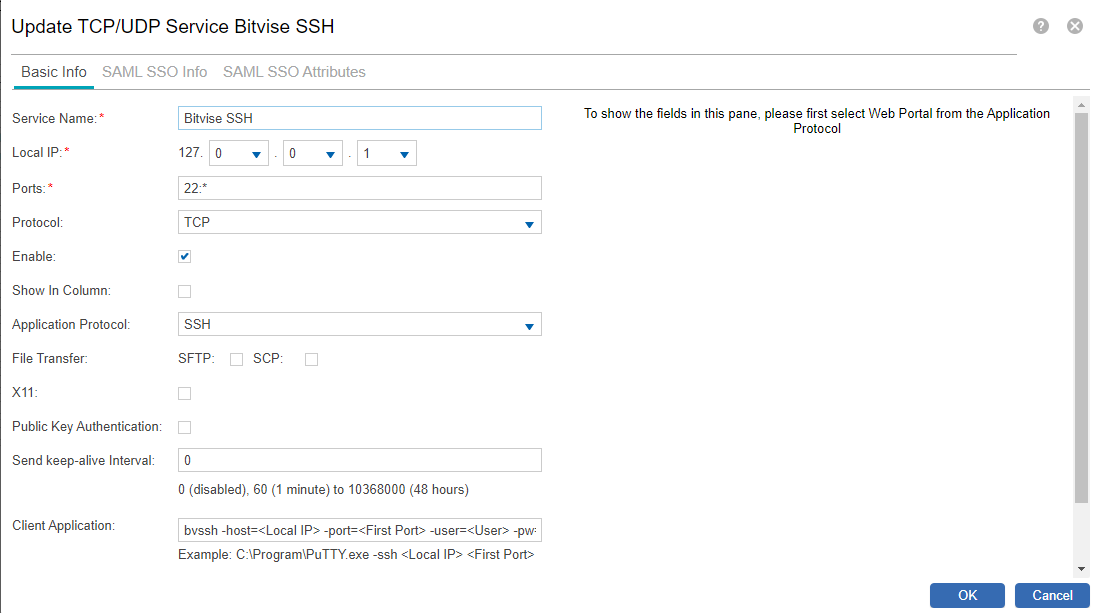Click the Client Application command field
The image size is (1100, 613).
(x=359, y=530)
